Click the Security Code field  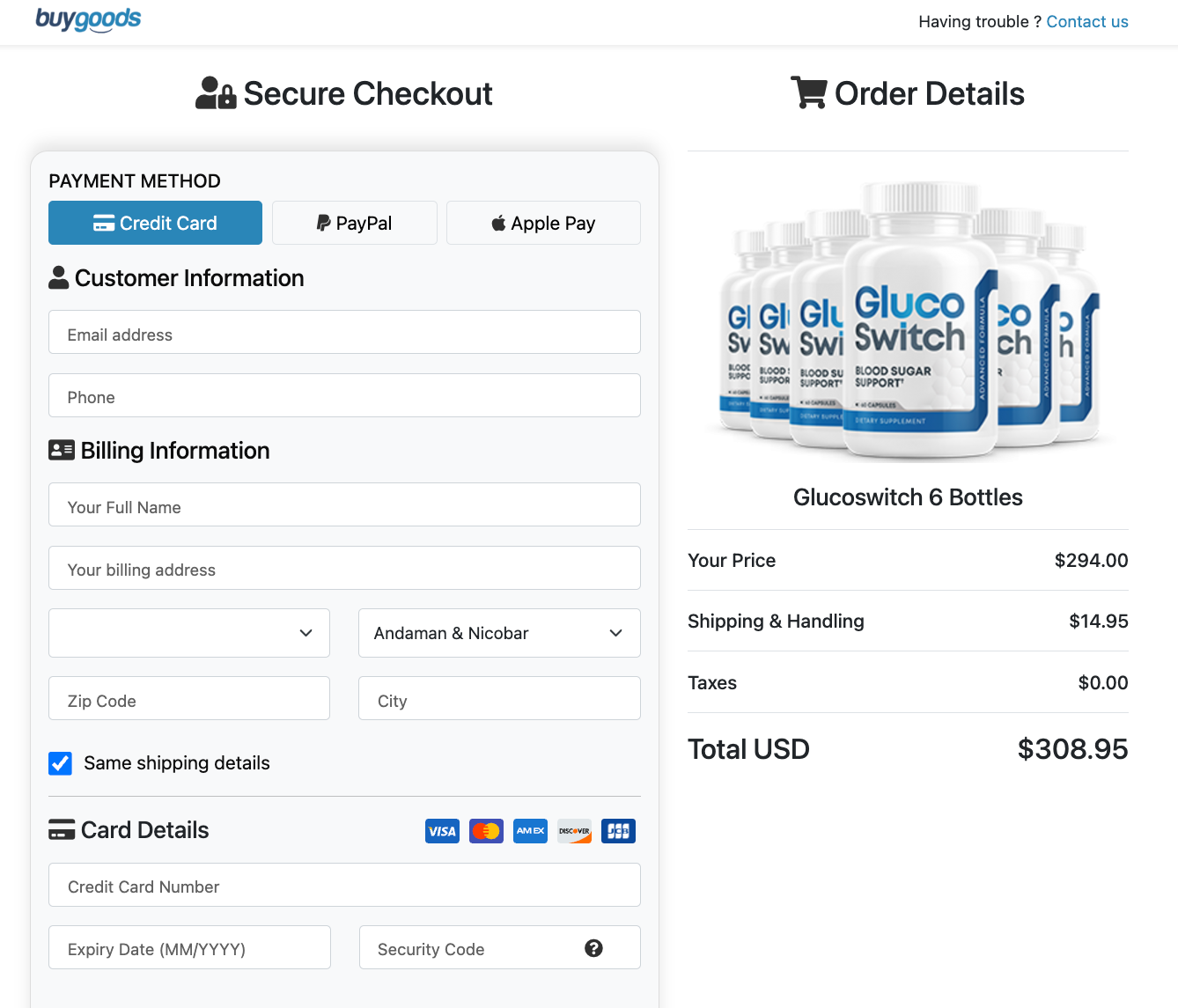499,947
